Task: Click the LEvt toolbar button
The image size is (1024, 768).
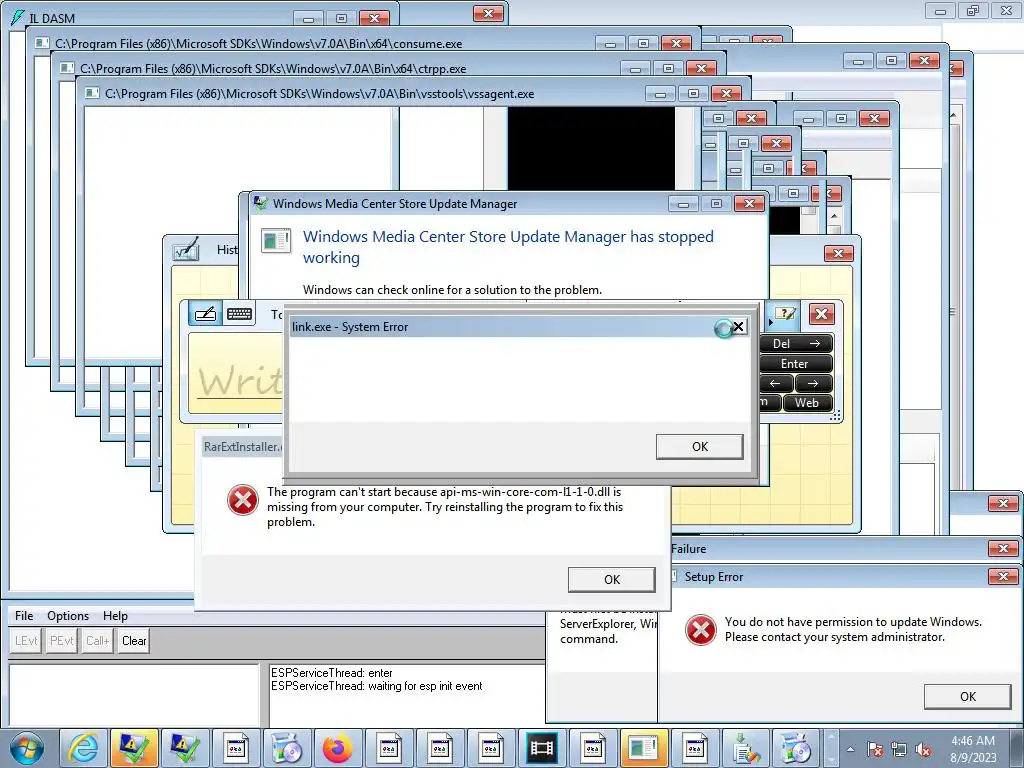Action: click(26, 641)
